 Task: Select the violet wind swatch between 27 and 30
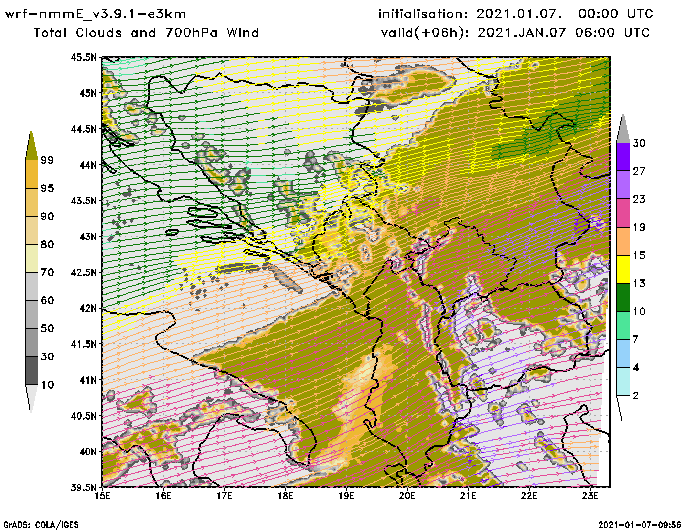(x=623, y=157)
